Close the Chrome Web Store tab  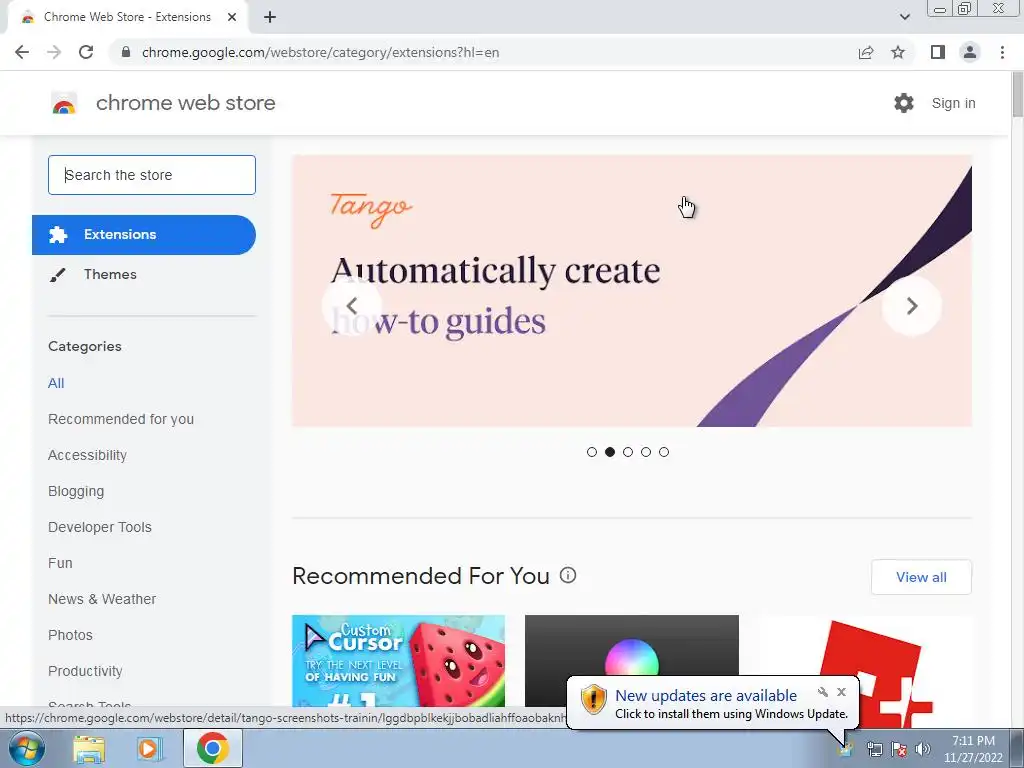[x=232, y=17]
